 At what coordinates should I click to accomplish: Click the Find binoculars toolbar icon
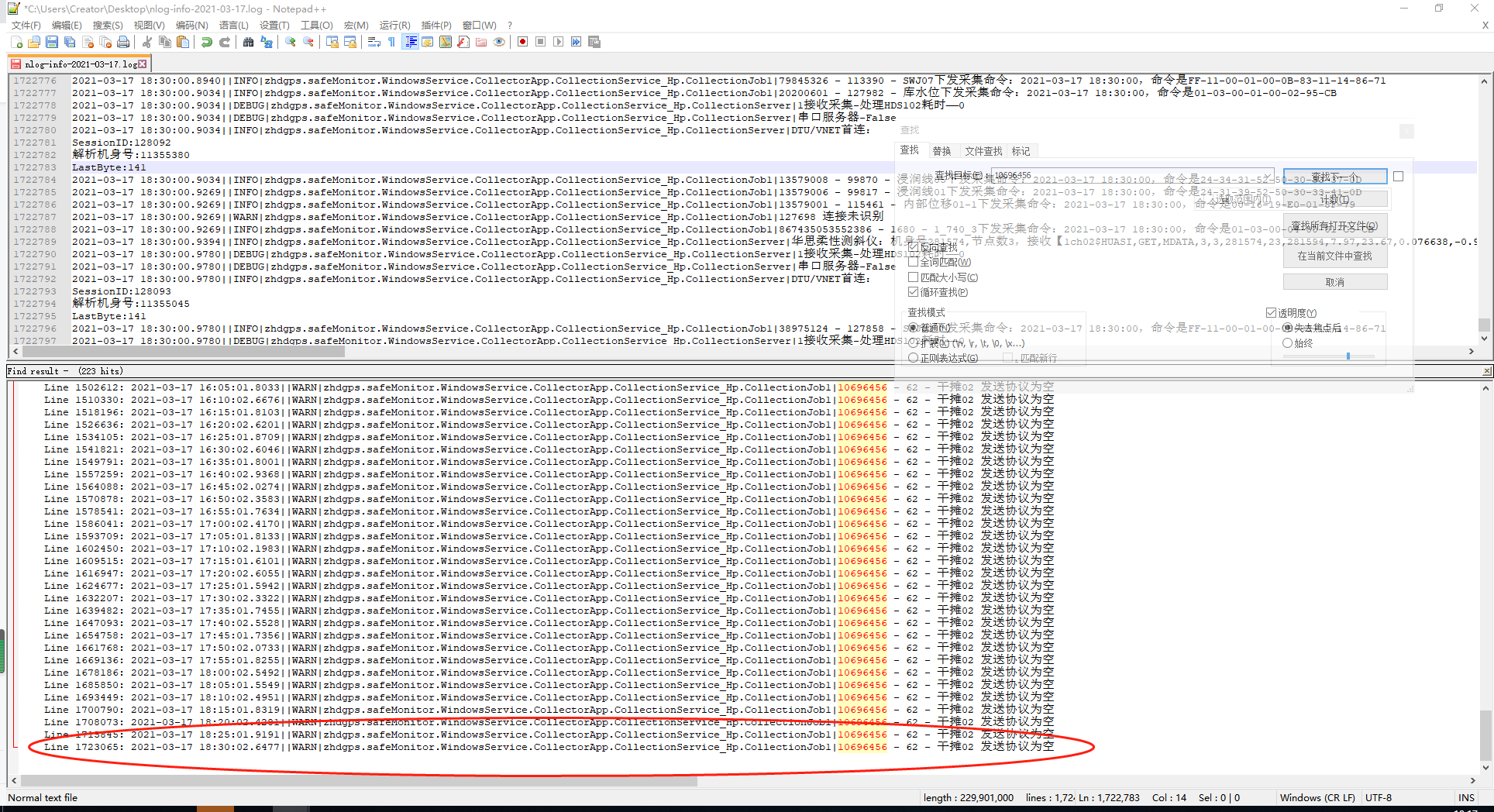[248, 42]
